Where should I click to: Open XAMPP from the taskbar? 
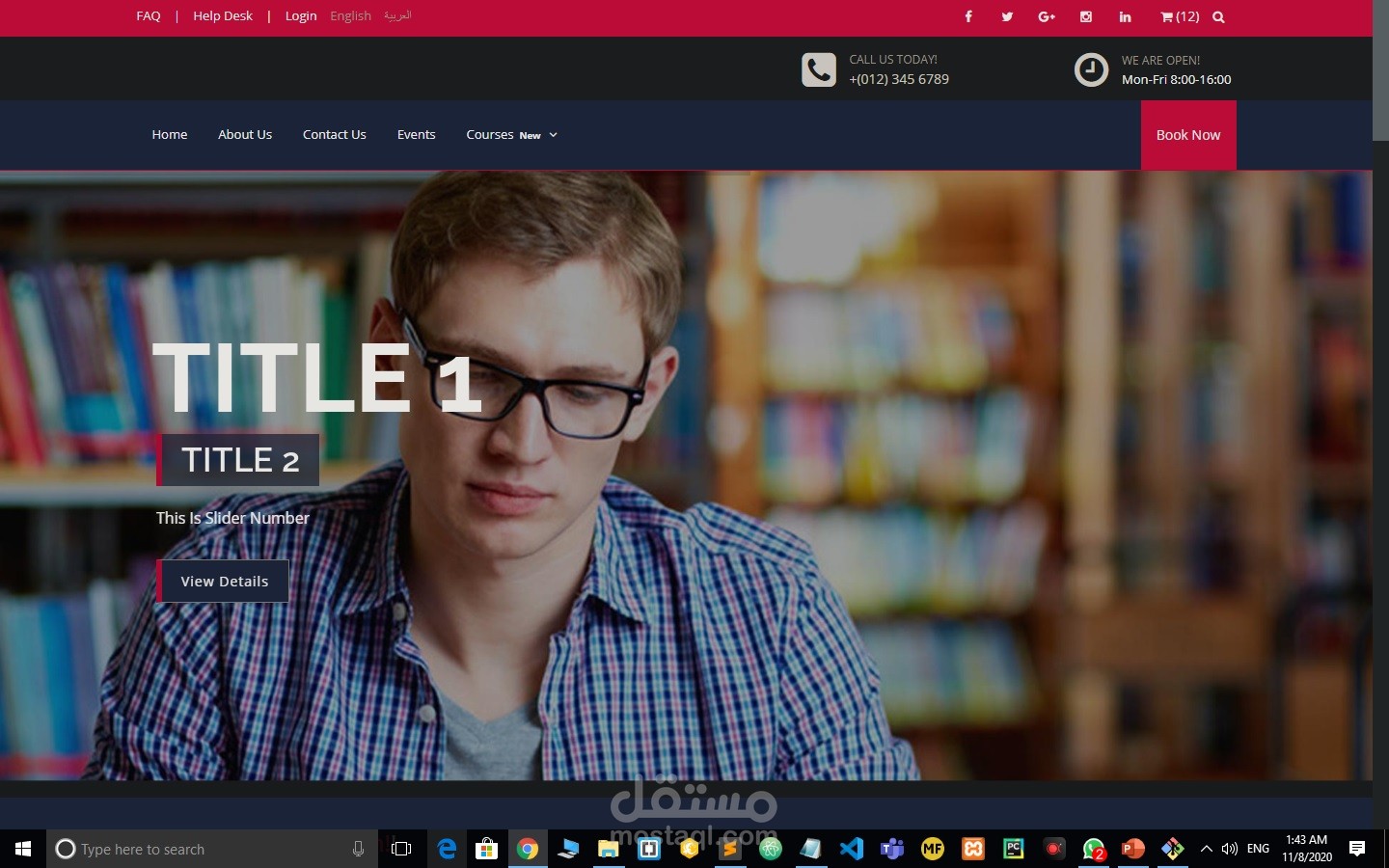(x=973, y=849)
